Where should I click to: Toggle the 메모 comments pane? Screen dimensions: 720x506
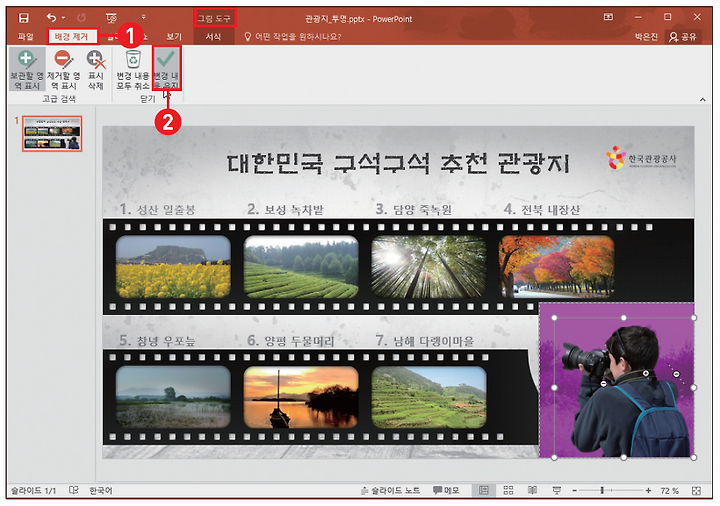click(x=446, y=491)
